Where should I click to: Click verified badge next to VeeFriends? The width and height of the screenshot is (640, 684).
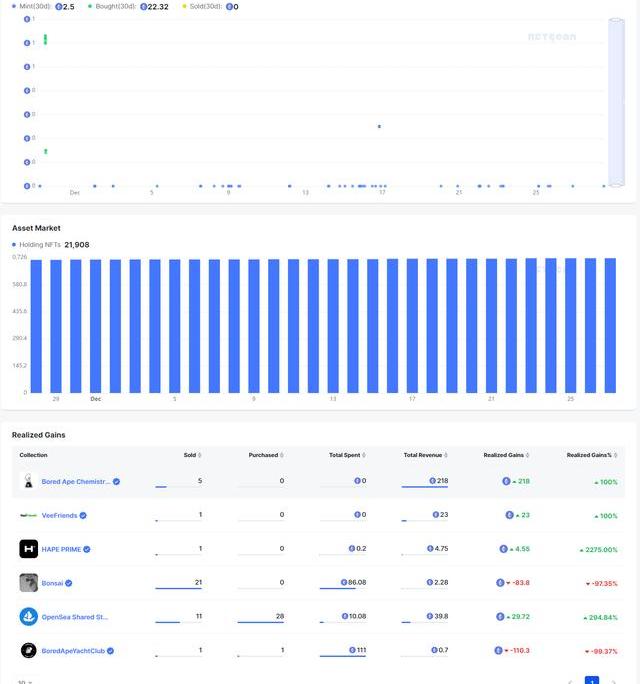83,516
